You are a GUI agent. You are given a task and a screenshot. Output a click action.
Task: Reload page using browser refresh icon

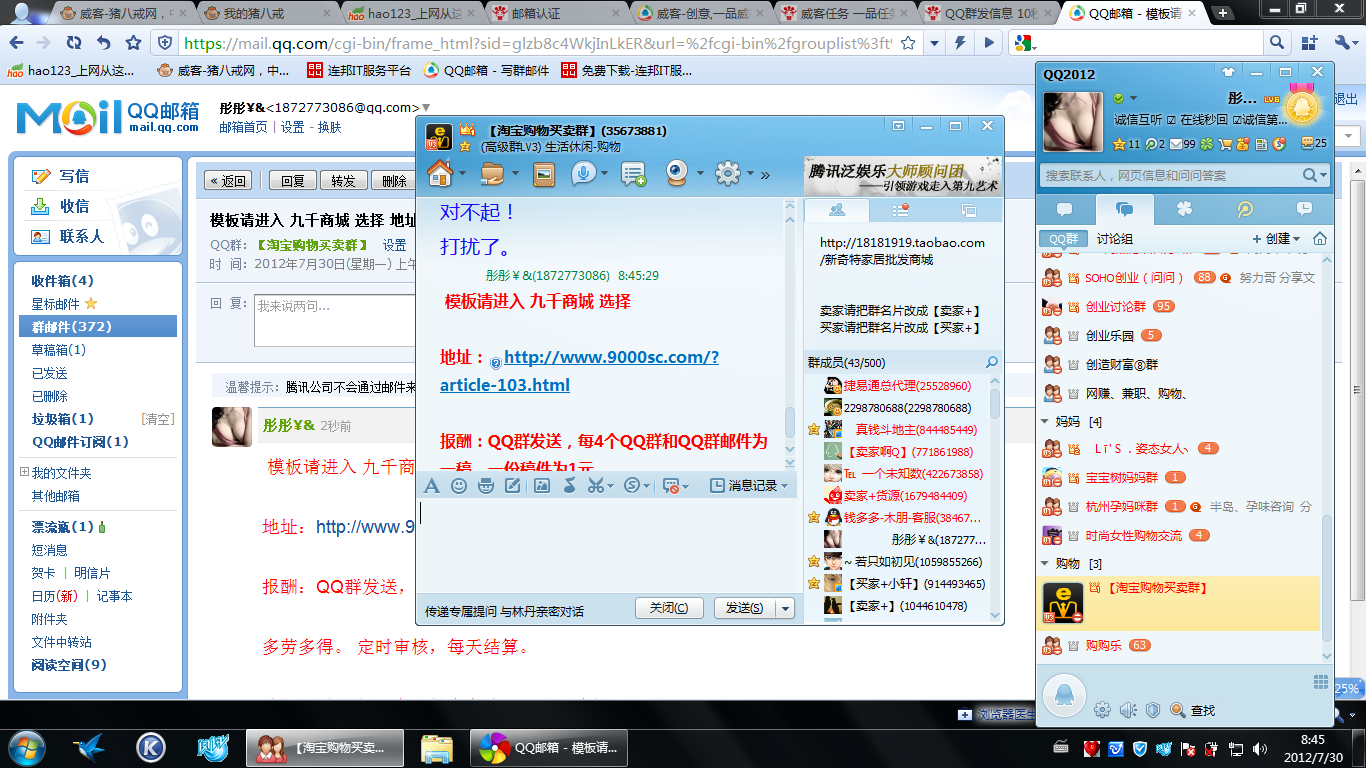pyautogui.click(x=74, y=43)
